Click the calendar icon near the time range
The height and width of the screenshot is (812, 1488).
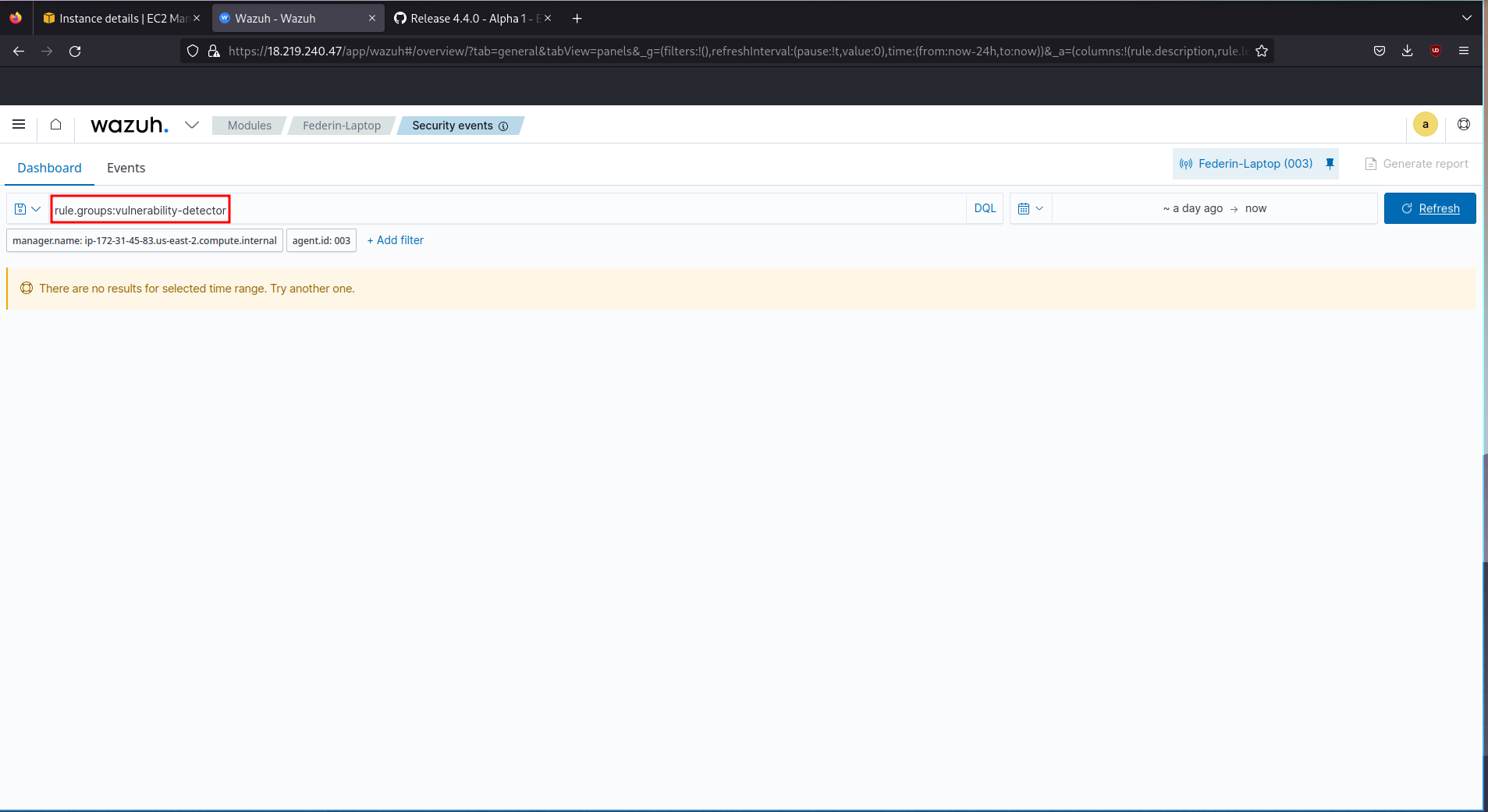click(1025, 208)
